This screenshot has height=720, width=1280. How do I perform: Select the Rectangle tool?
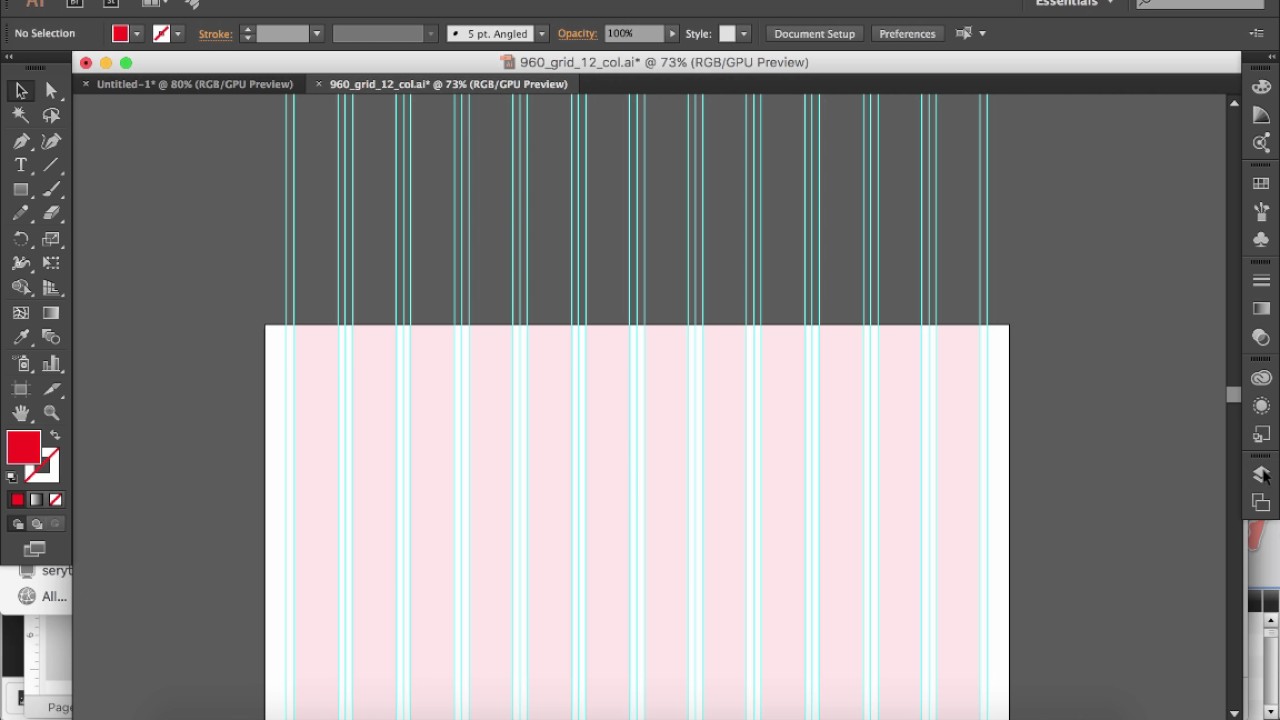(21, 190)
